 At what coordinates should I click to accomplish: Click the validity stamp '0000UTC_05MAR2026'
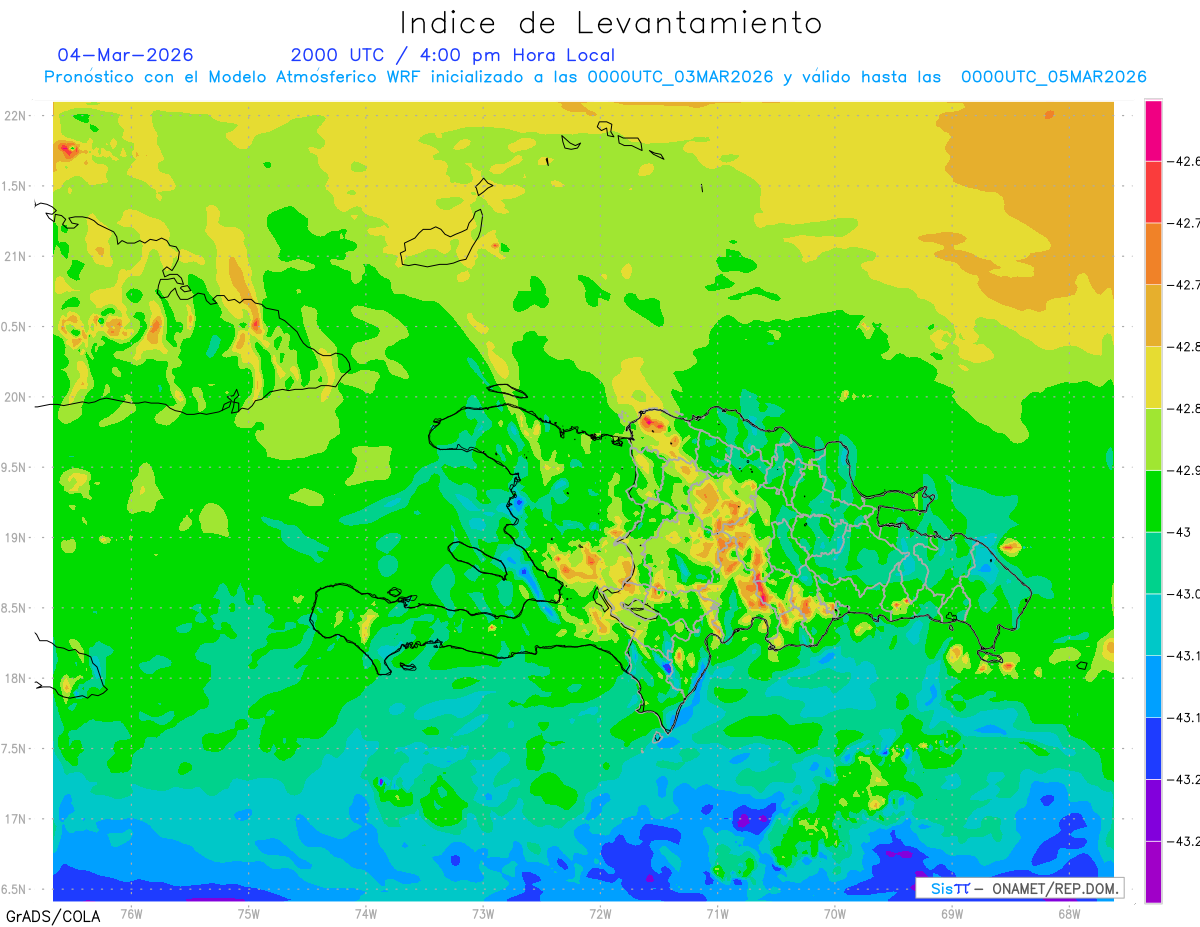(x=1053, y=77)
